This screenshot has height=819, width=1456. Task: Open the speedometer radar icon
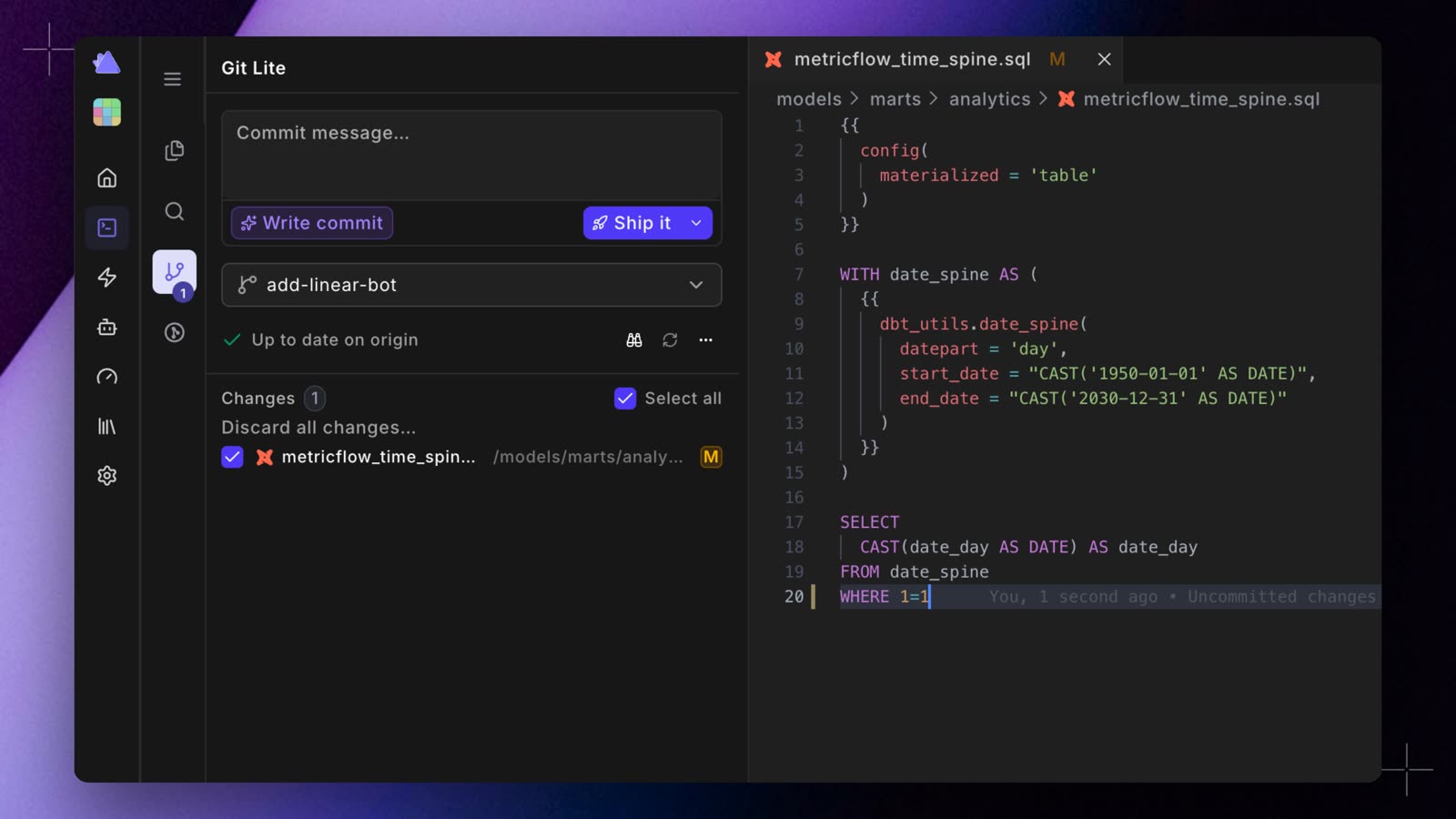coord(106,377)
